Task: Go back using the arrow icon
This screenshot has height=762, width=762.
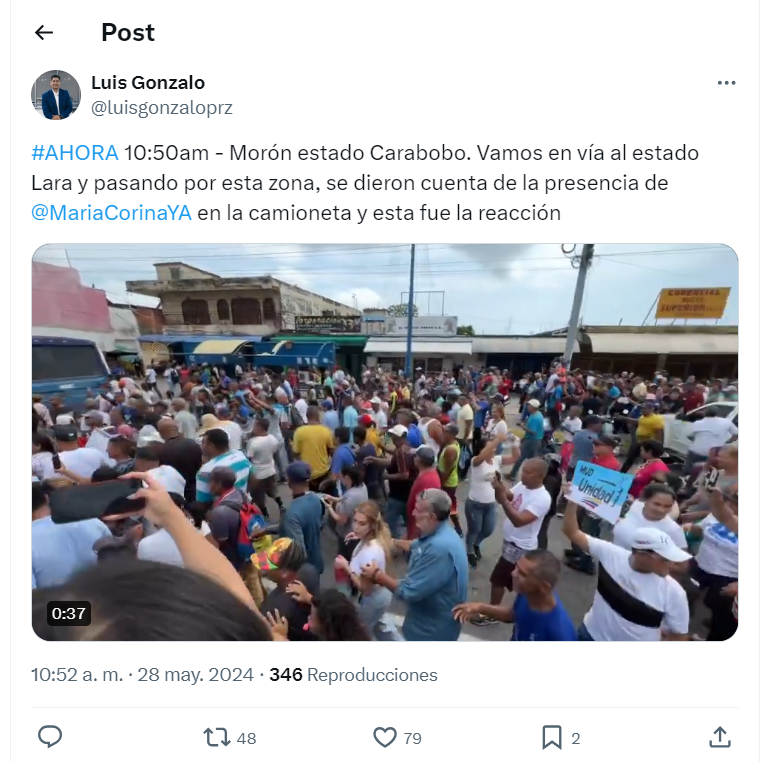Action: (x=44, y=33)
